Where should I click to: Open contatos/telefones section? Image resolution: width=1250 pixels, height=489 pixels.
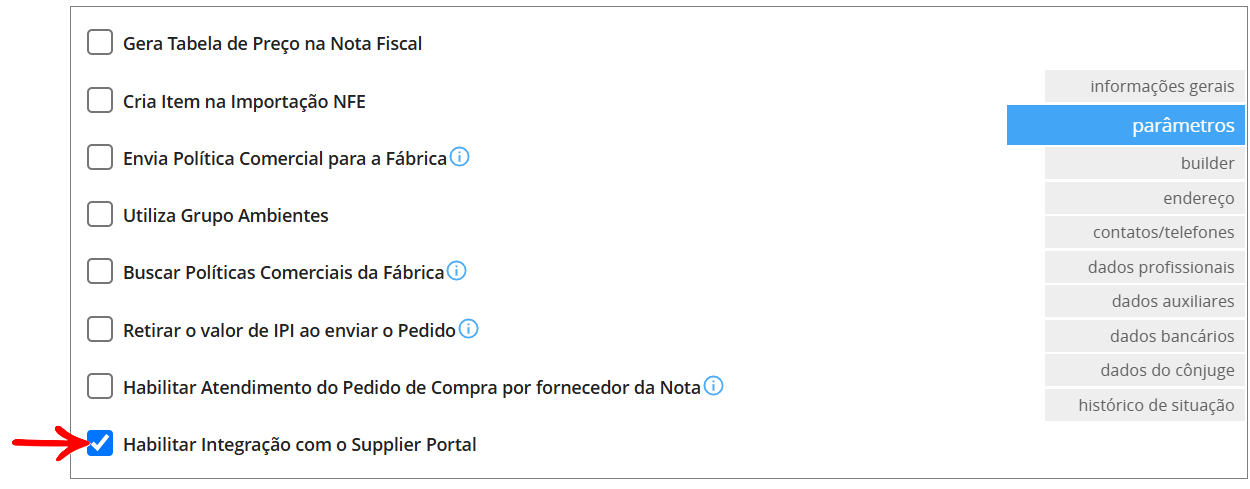point(1145,232)
